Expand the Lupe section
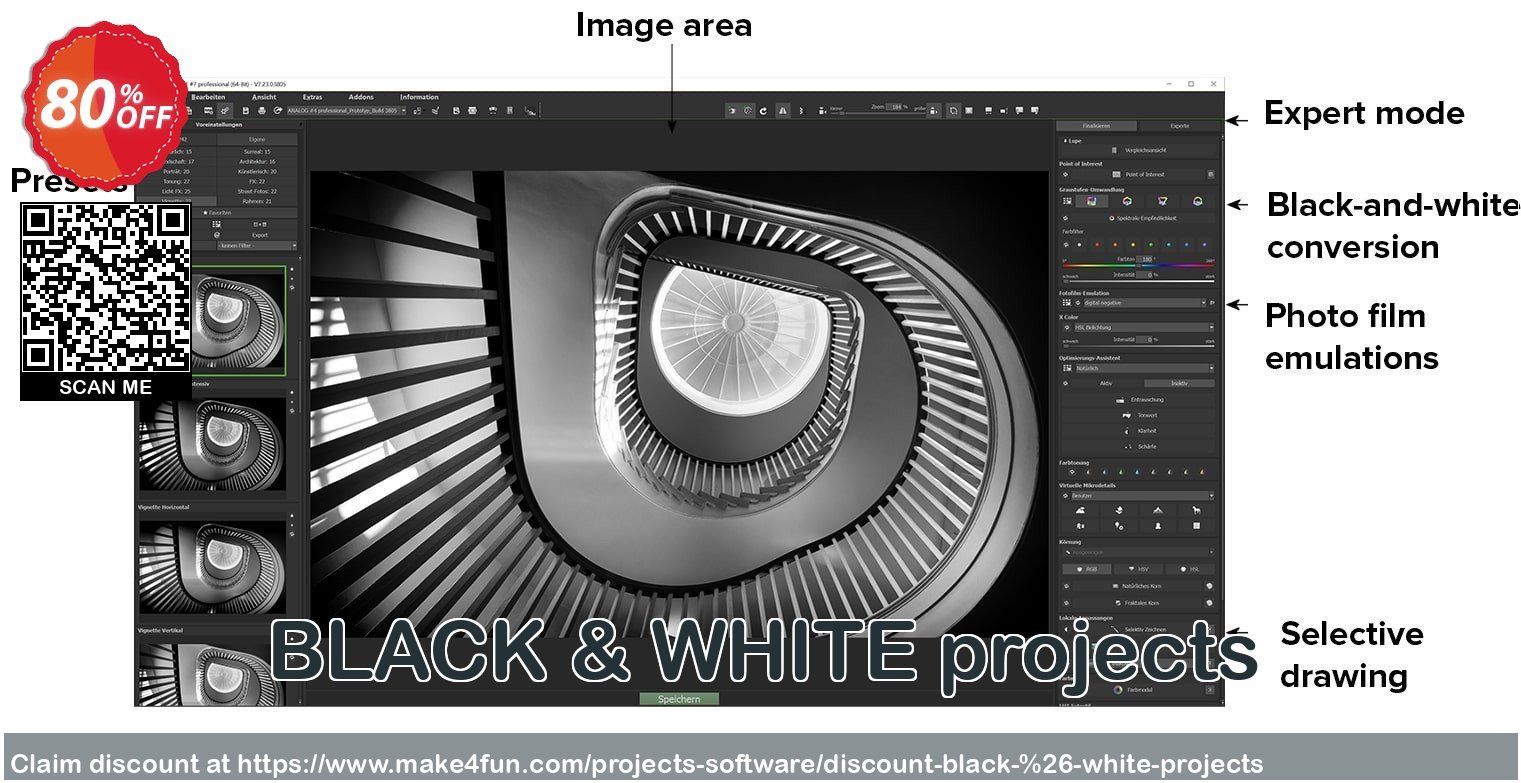This screenshot has width=1521, height=783. [x=1072, y=141]
